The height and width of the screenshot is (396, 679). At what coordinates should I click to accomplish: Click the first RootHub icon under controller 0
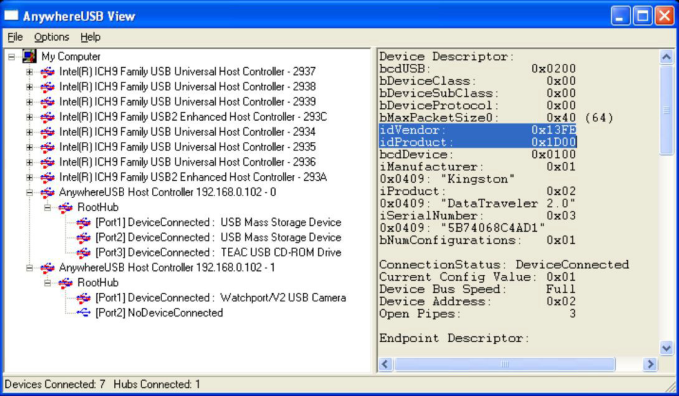65,208
